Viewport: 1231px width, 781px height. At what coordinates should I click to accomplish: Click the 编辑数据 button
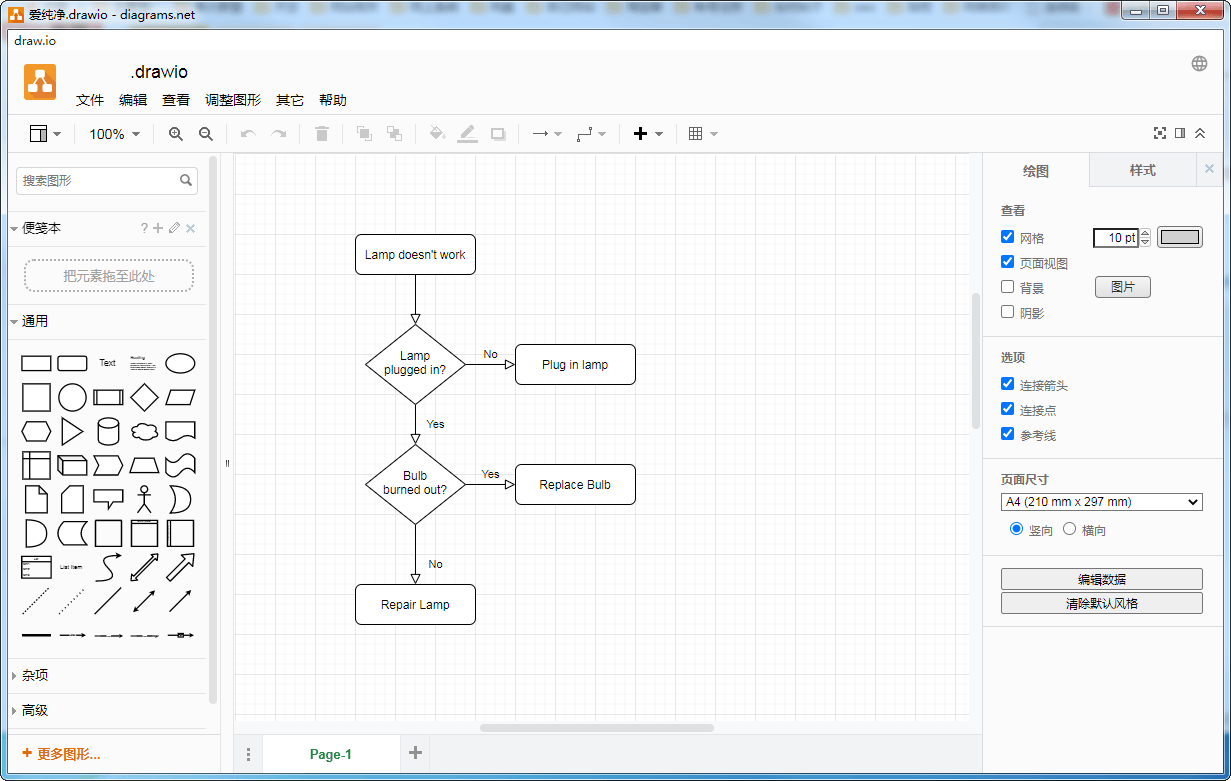[x=1101, y=579]
